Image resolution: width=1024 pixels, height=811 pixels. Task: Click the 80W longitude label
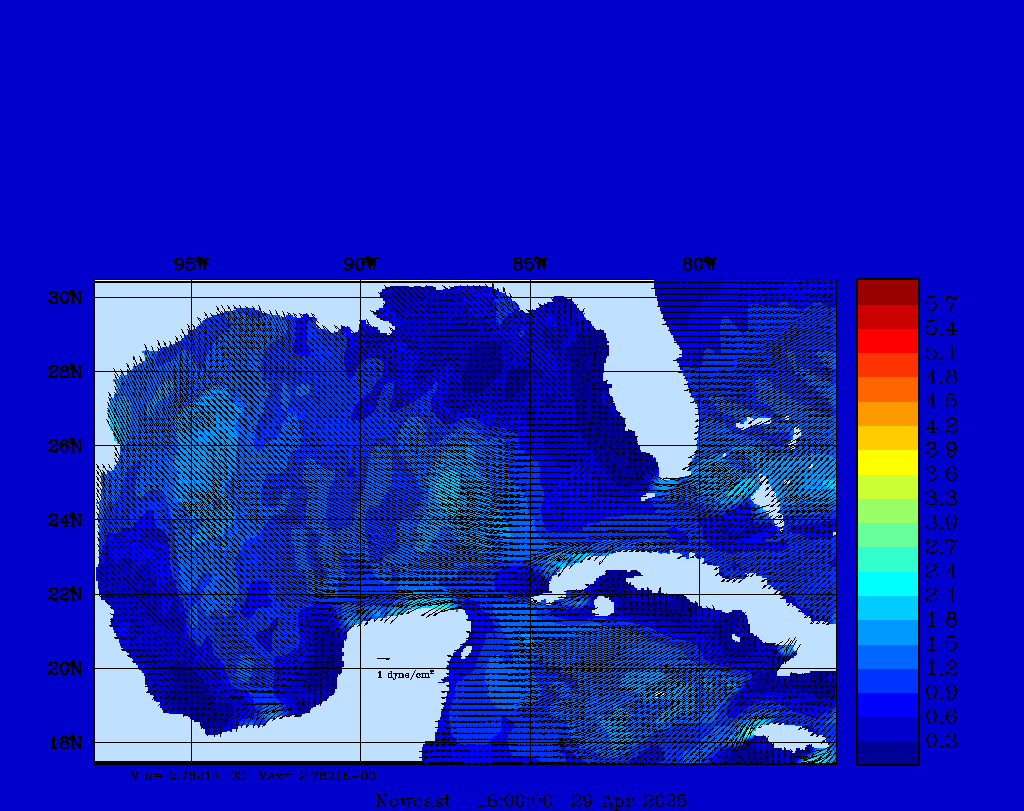[x=699, y=265]
